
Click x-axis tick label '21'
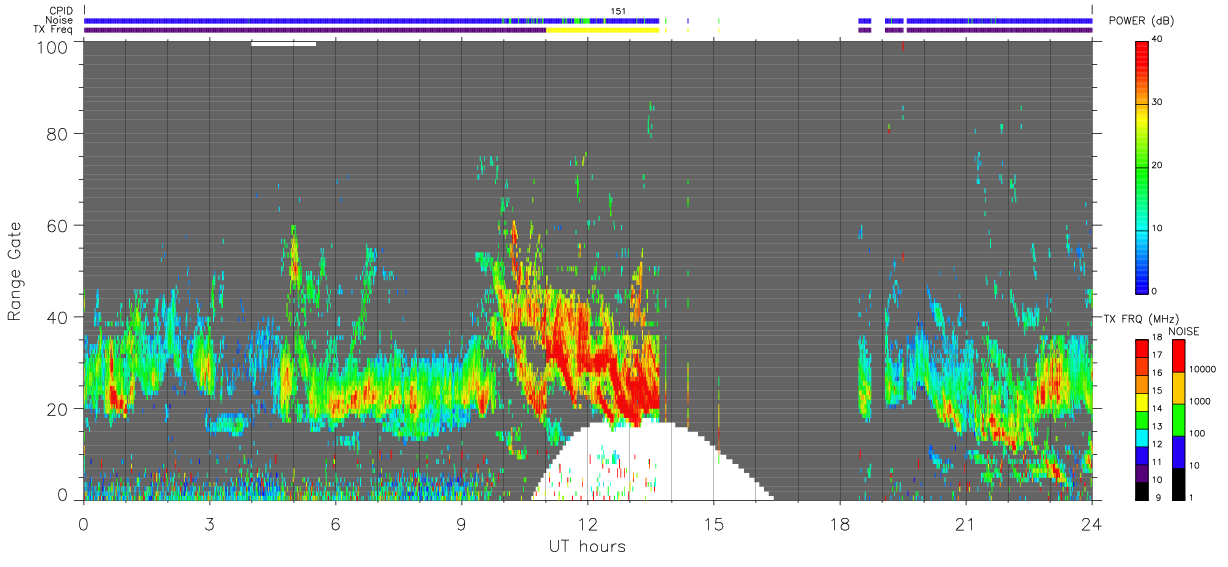click(965, 524)
